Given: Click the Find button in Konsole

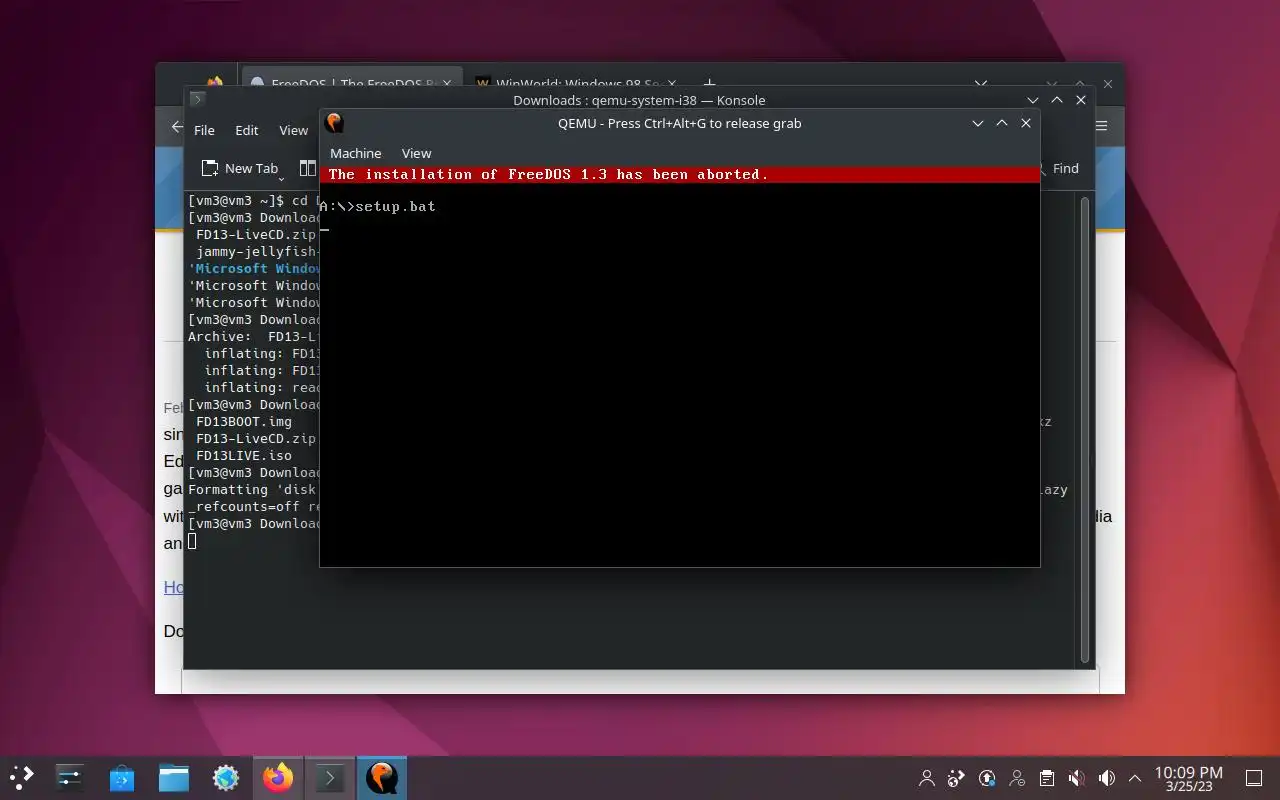Looking at the screenshot, I should click(x=1060, y=168).
